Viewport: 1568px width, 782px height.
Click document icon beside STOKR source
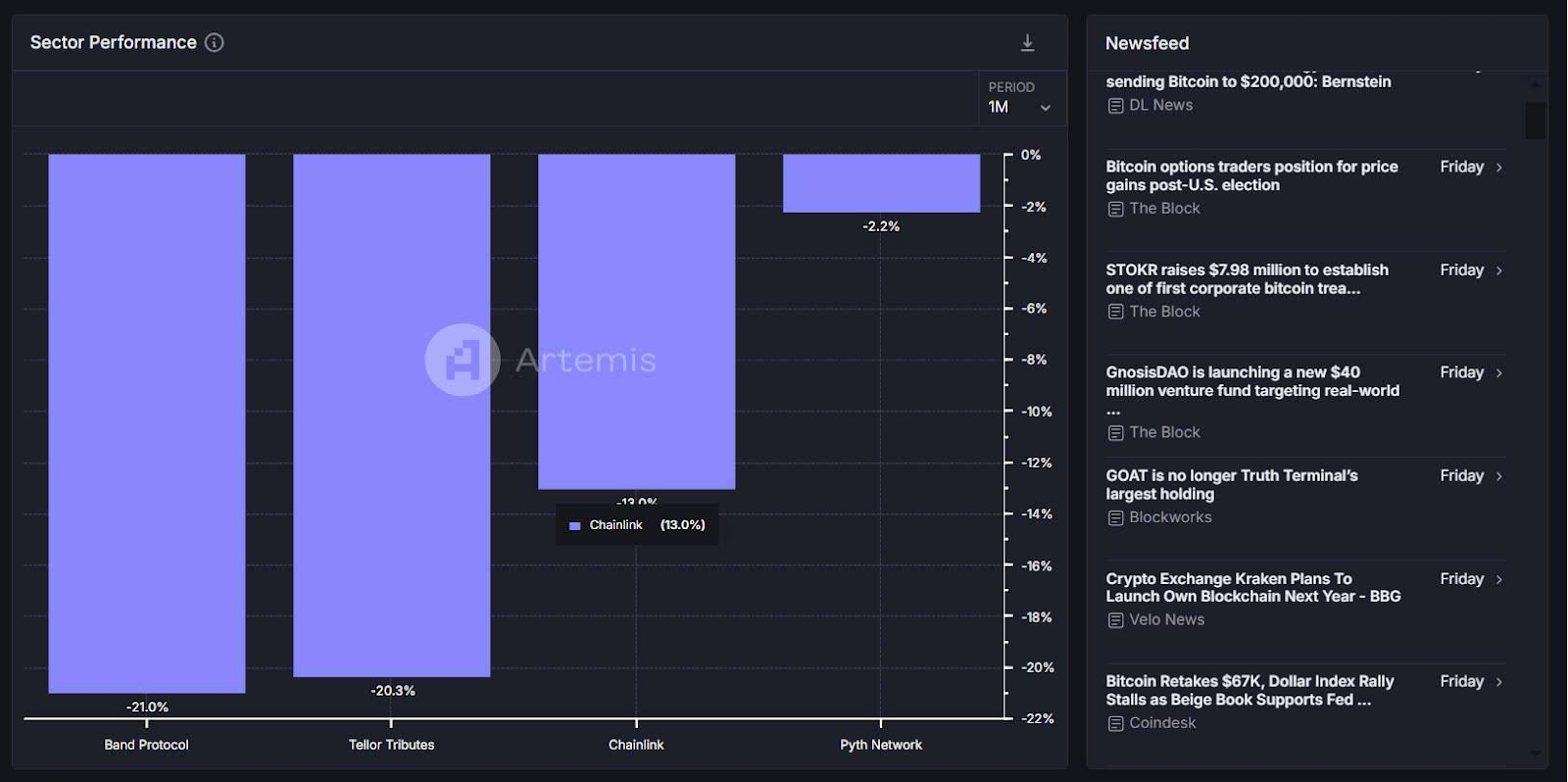1115,312
